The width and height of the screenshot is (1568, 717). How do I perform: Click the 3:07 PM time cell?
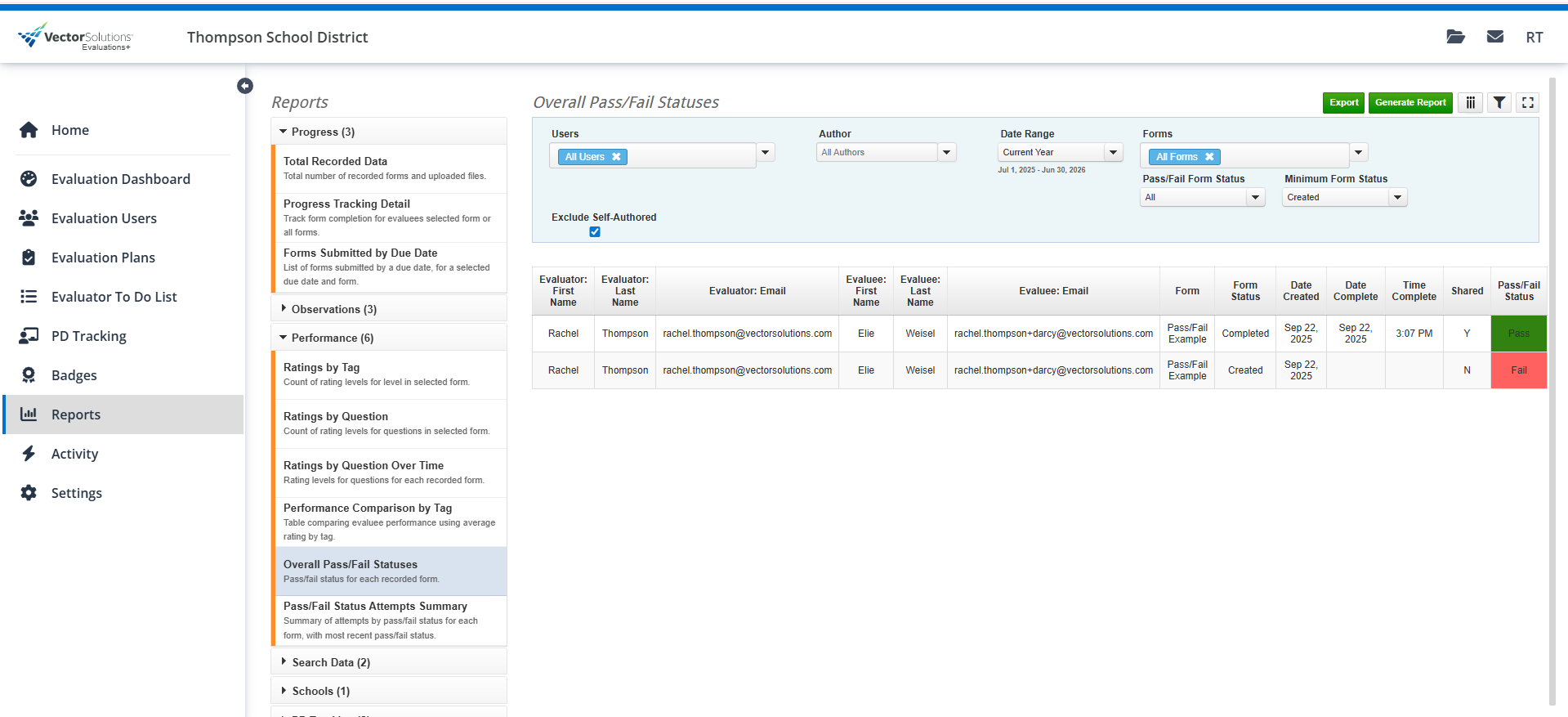(1414, 334)
